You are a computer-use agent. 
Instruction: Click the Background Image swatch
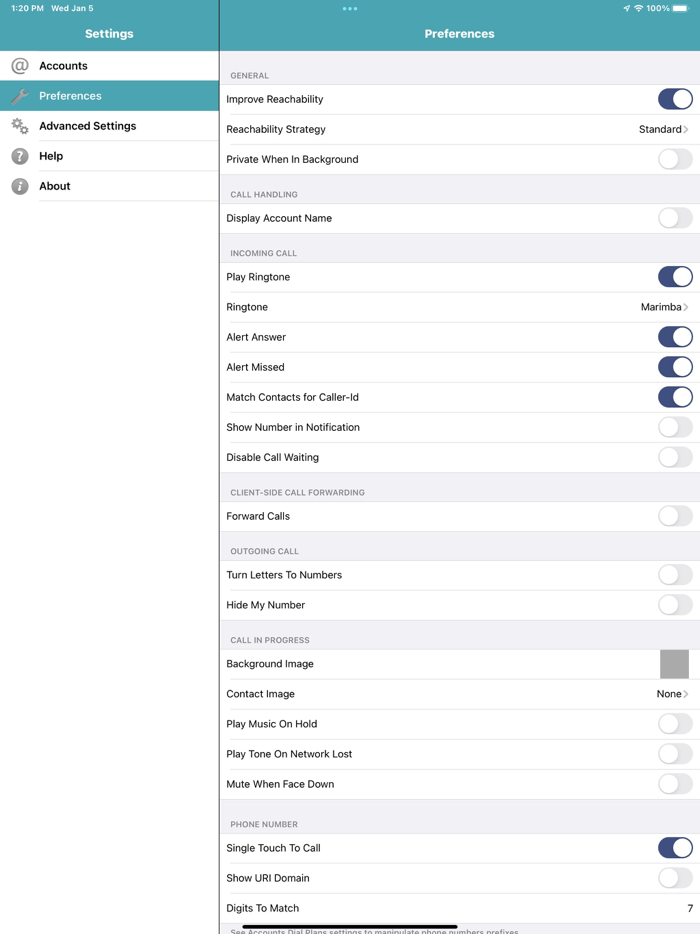675,663
